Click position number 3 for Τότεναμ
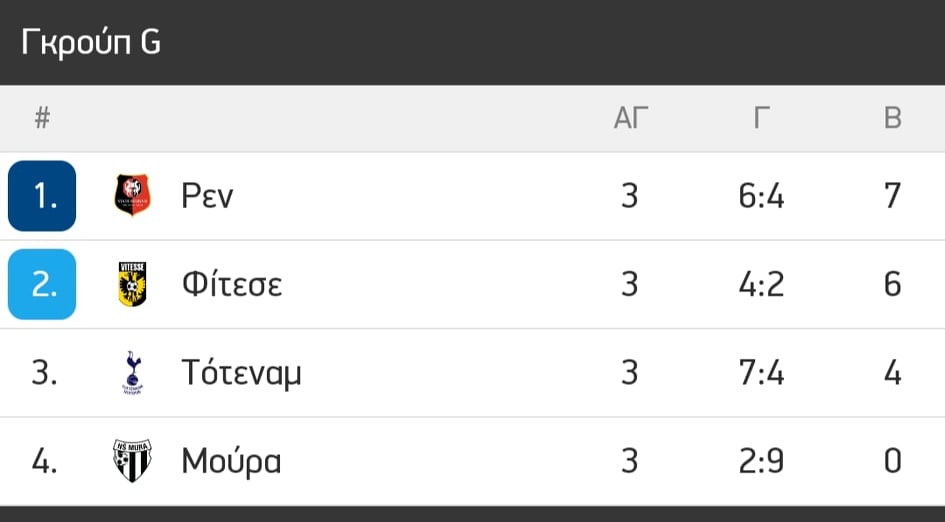The width and height of the screenshot is (945, 522). click(44, 373)
